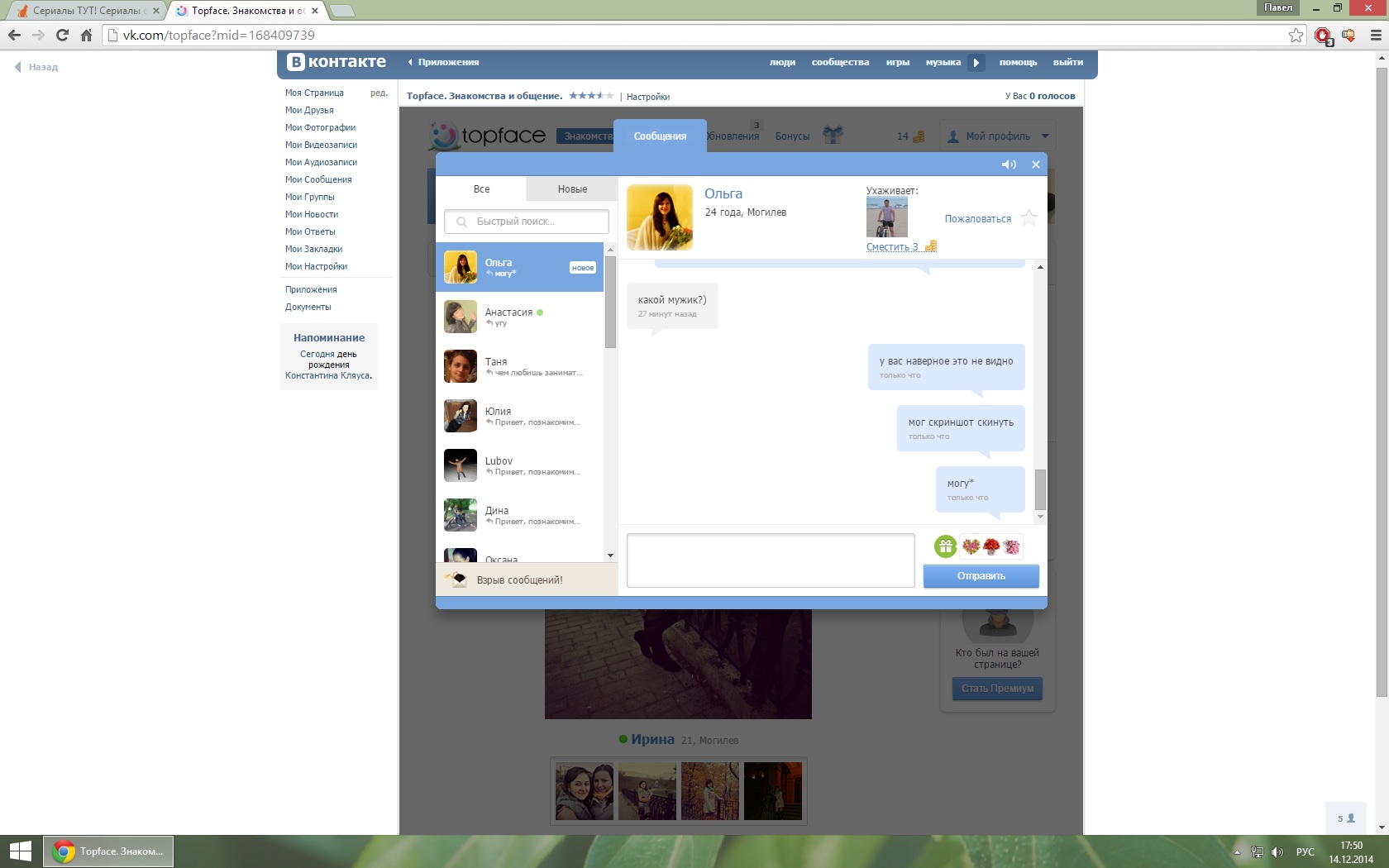
Task: Open Chrome menu hamburger icon
Action: (x=1376, y=36)
